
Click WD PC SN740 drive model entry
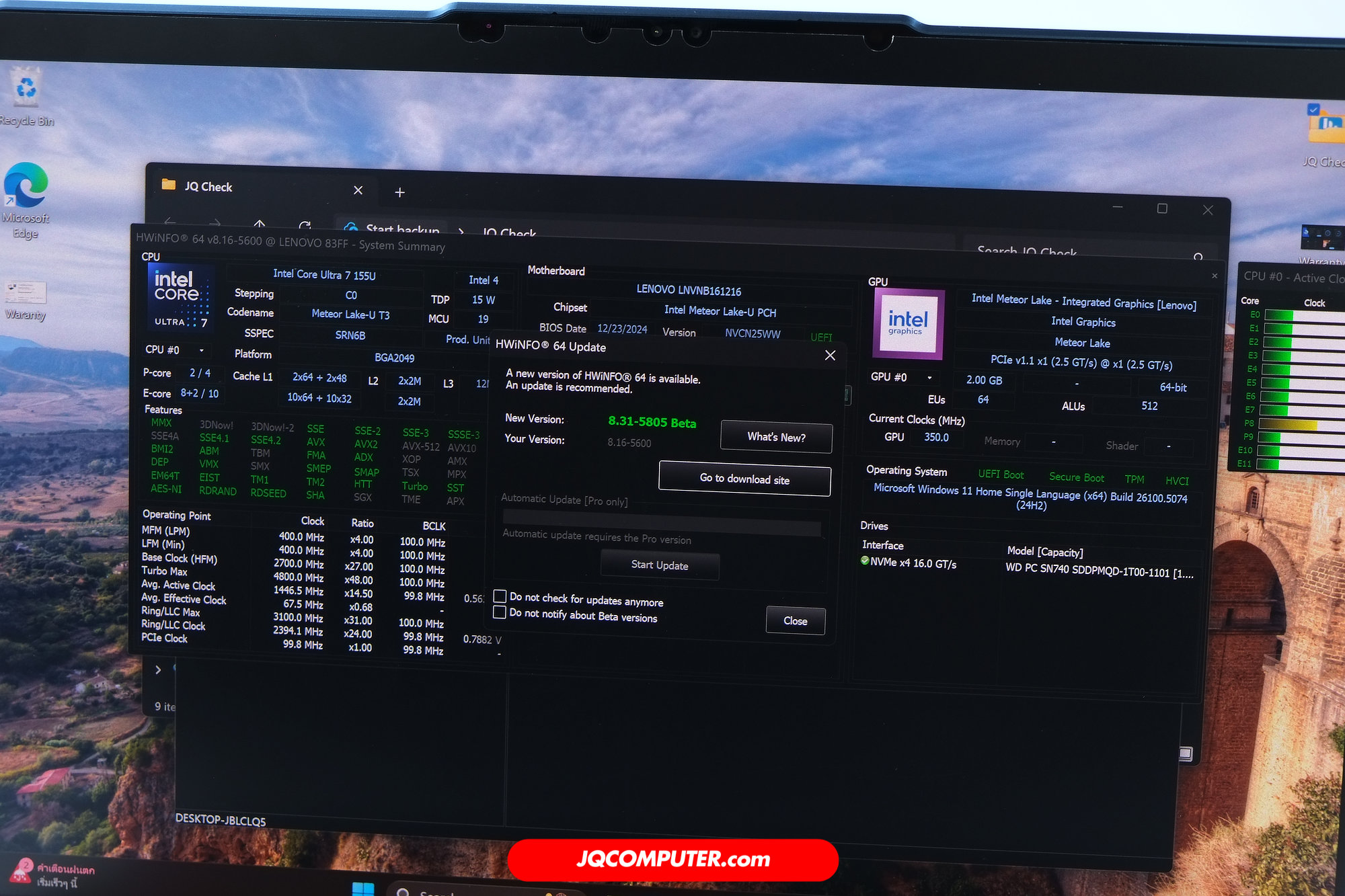1100,572
